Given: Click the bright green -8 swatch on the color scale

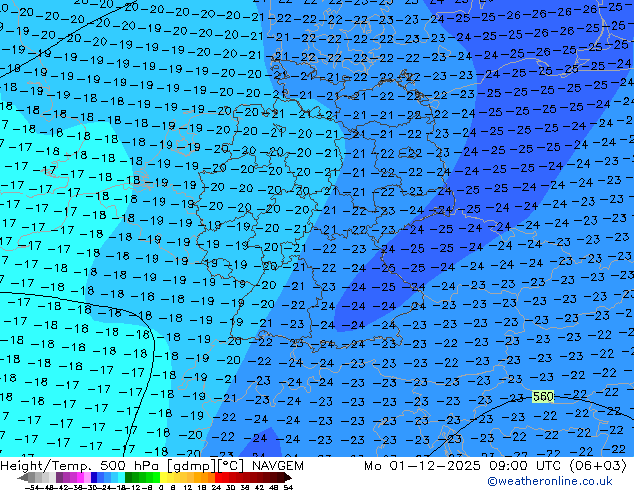Looking at the screenshot, I should [x=156, y=477].
